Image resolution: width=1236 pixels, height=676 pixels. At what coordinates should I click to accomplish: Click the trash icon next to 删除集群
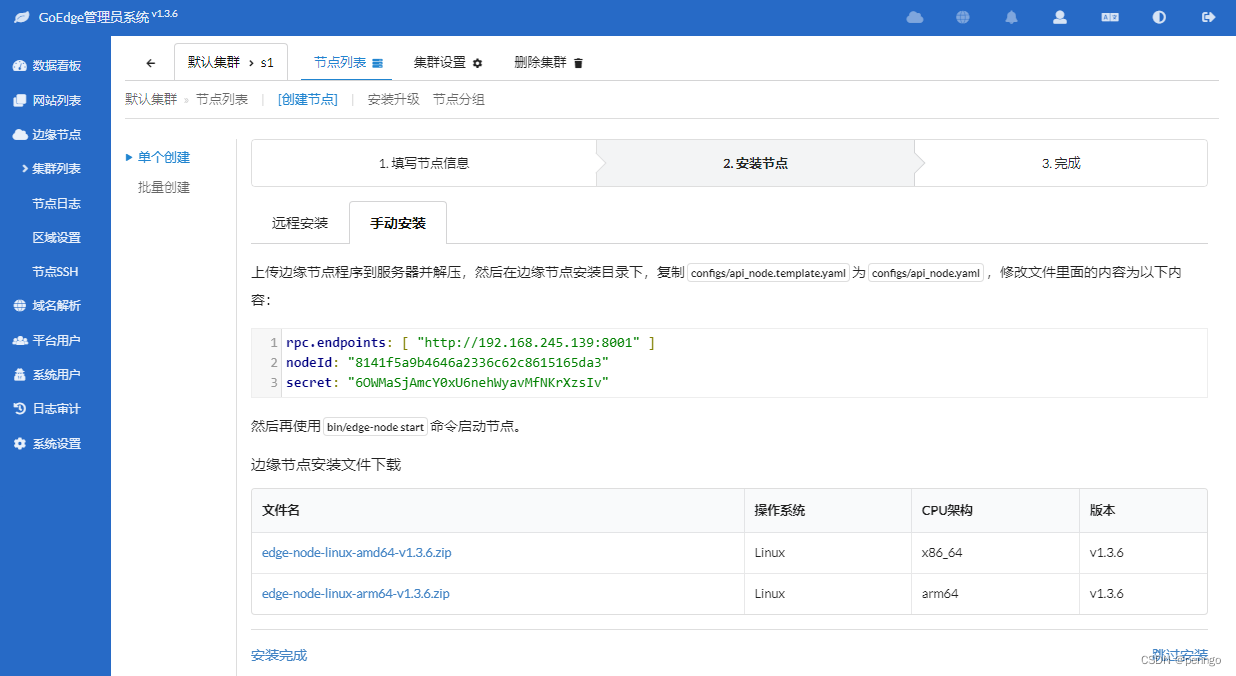(x=578, y=63)
